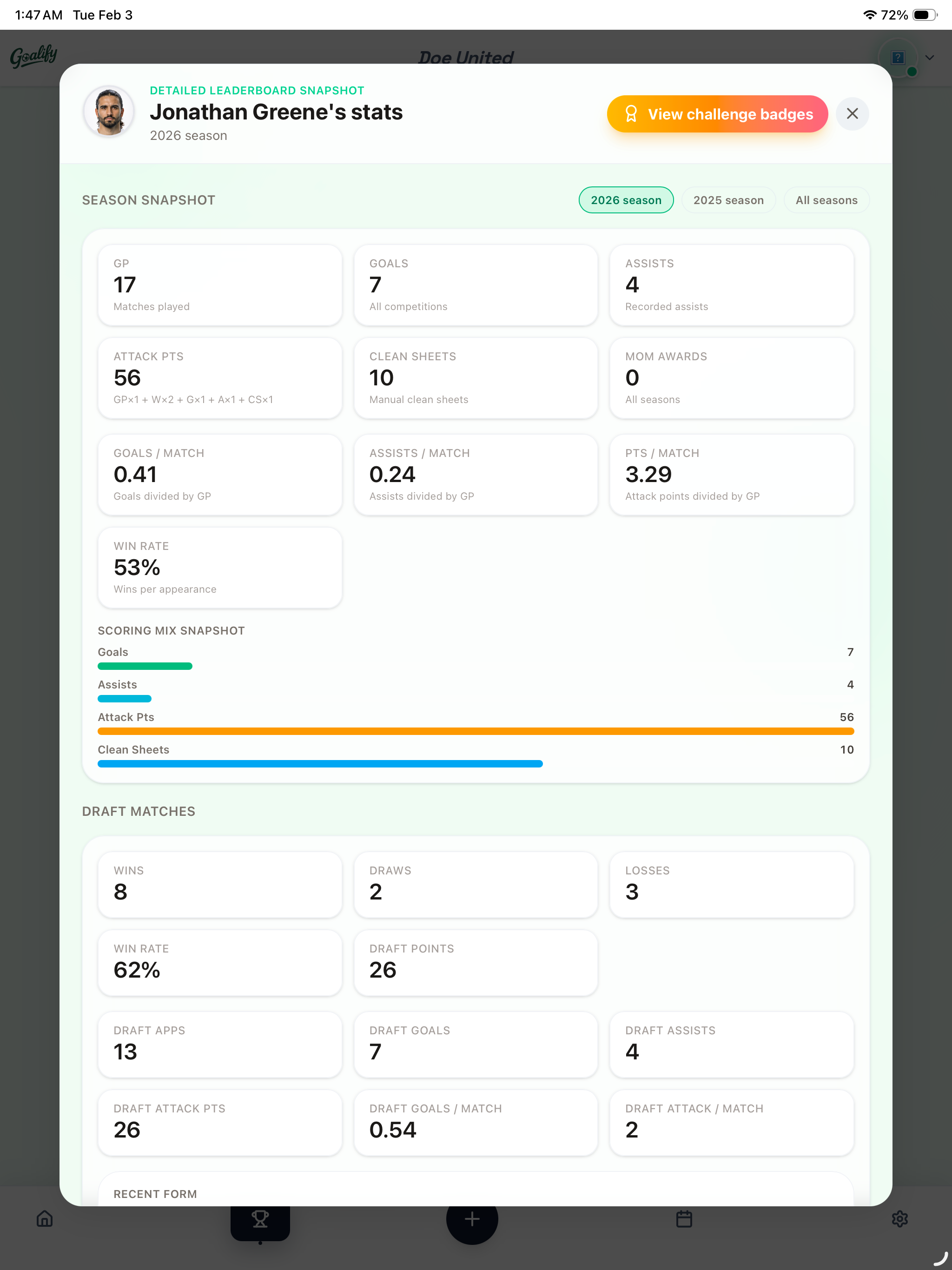Tap the user avatar in top bar
Image resolution: width=952 pixels, height=1270 pixels.
898,58
